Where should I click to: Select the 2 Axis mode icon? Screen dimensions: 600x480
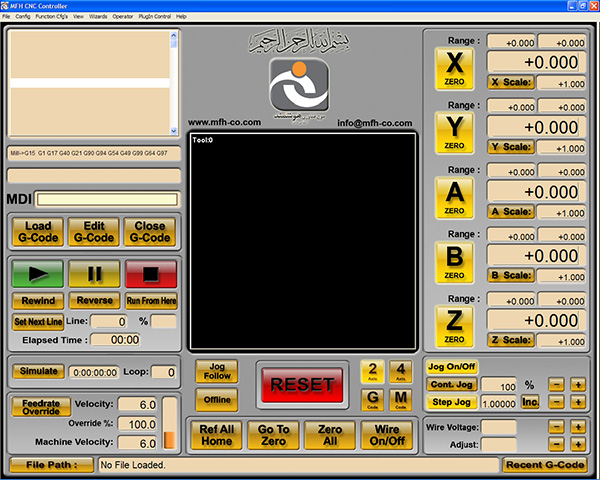tap(372, 371)
